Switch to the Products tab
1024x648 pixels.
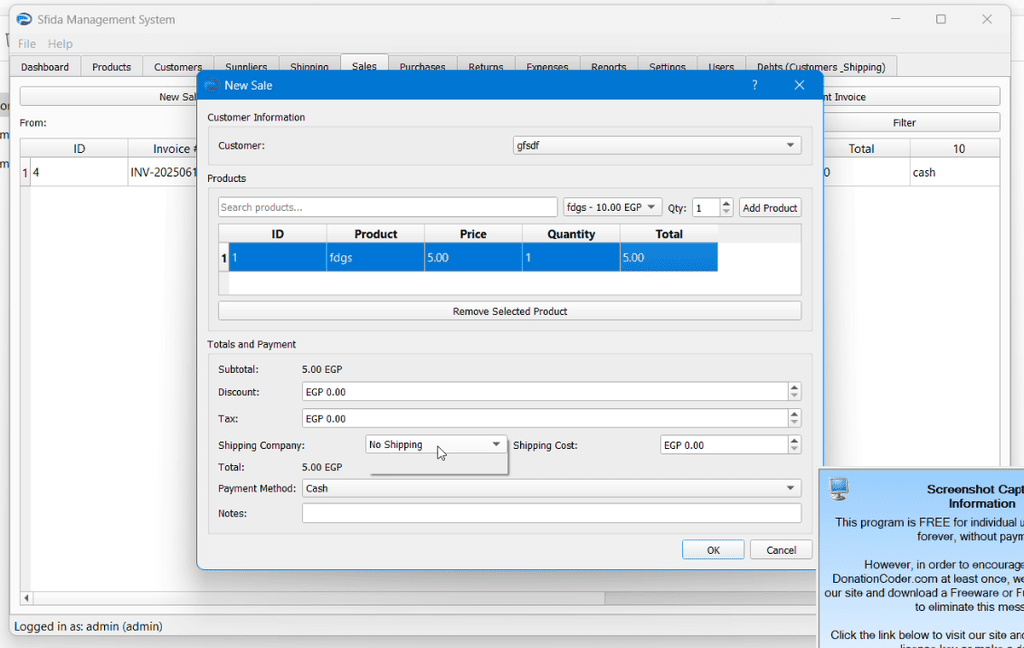point(111,67)
